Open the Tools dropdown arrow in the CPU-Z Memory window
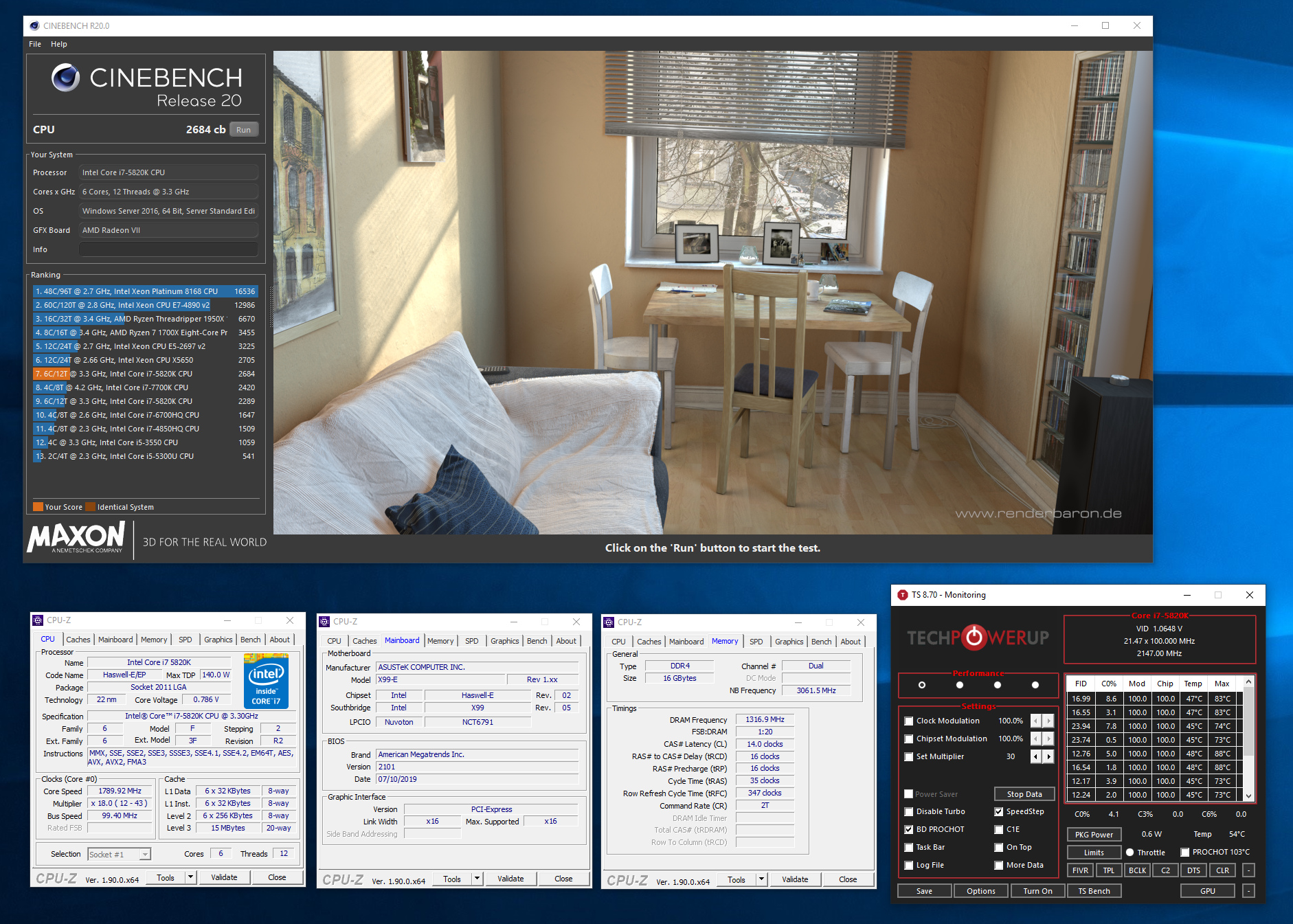The image size is (1293, 924). [x=761, y=879]
